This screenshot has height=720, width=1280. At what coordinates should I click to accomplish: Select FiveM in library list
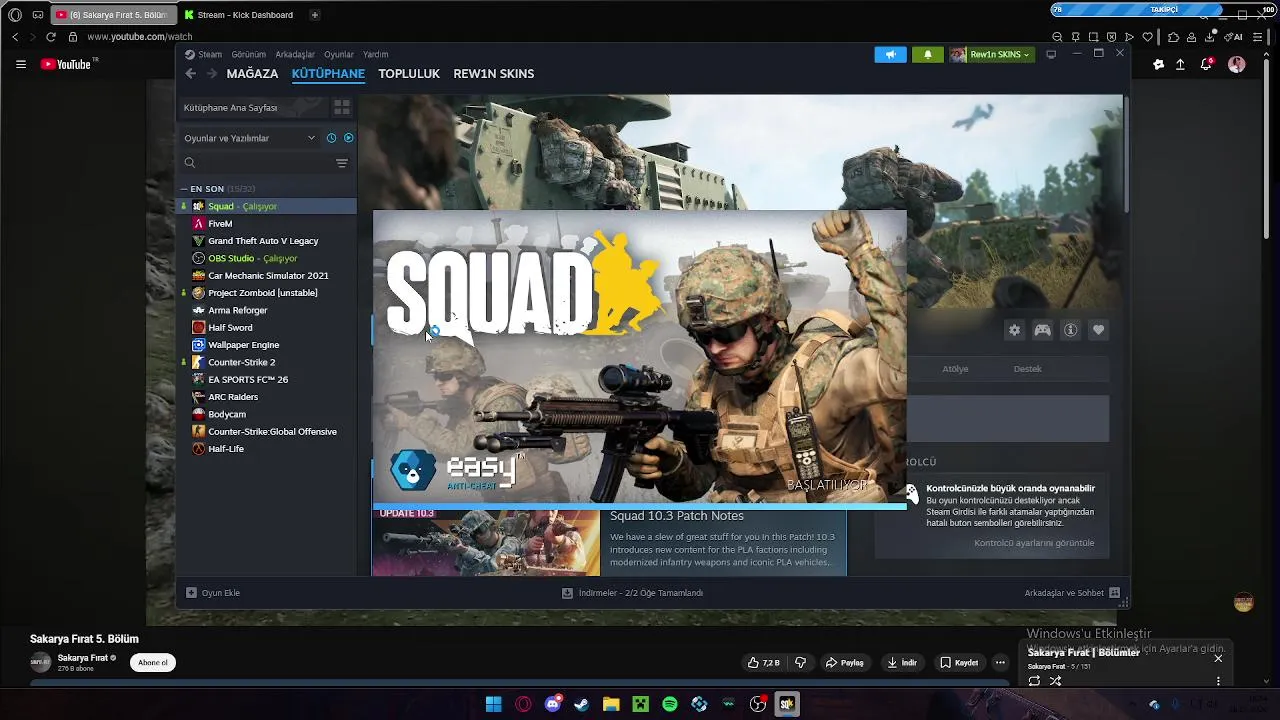(267, 224)
